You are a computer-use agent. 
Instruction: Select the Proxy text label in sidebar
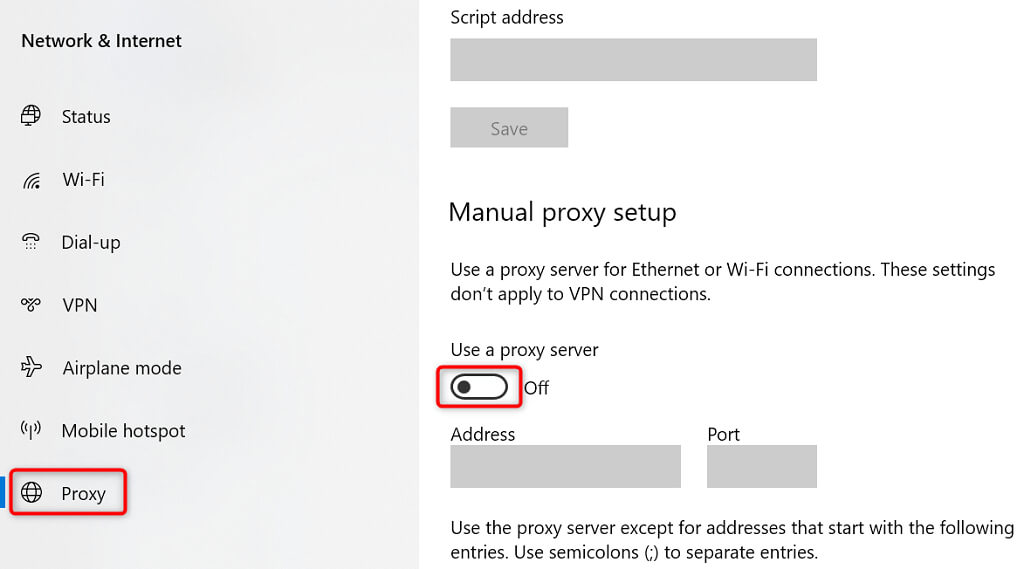pyautogui.click(x=83, y=494)
